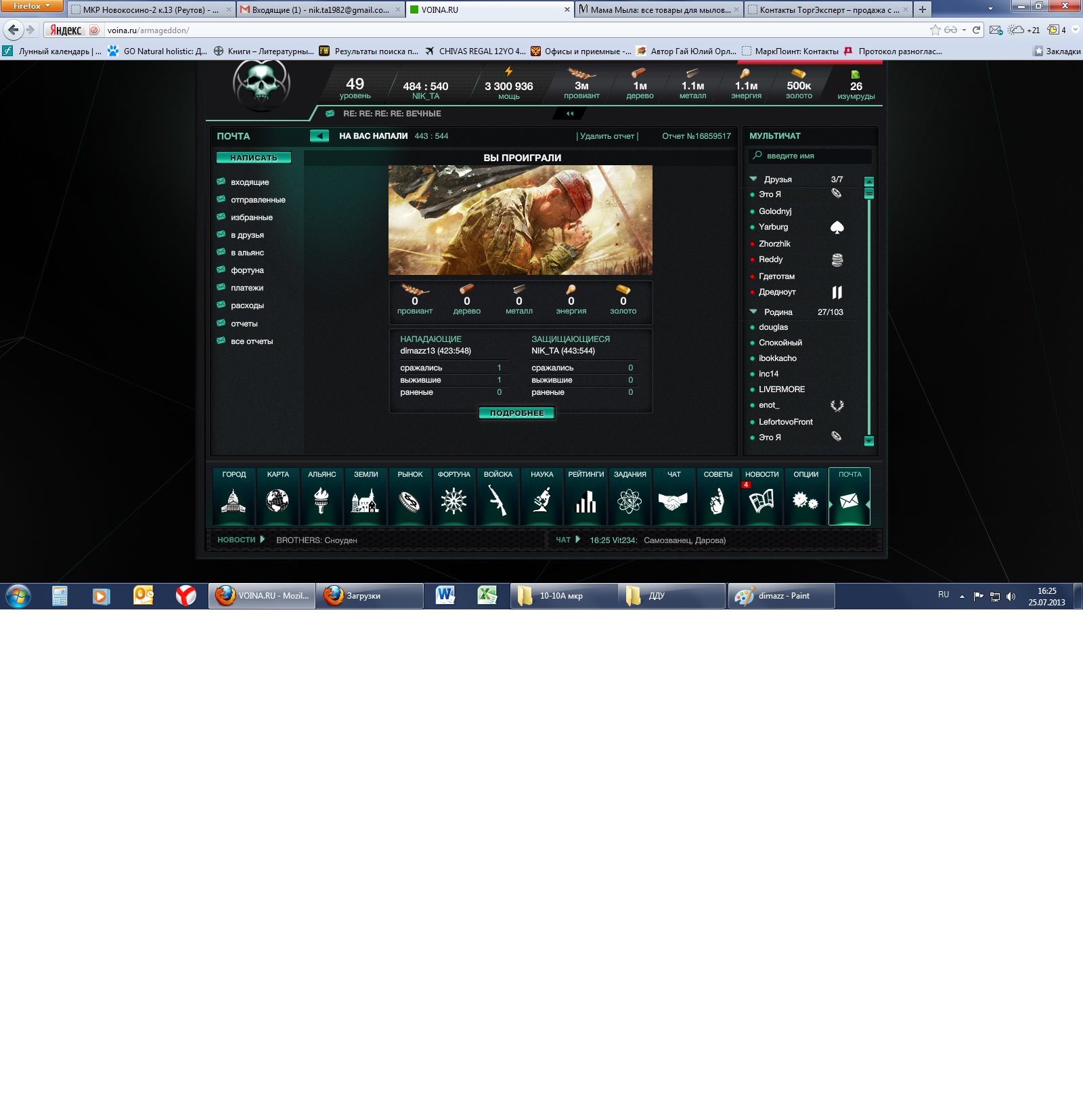Click the multichat name search field

click(x=812, y=156)
